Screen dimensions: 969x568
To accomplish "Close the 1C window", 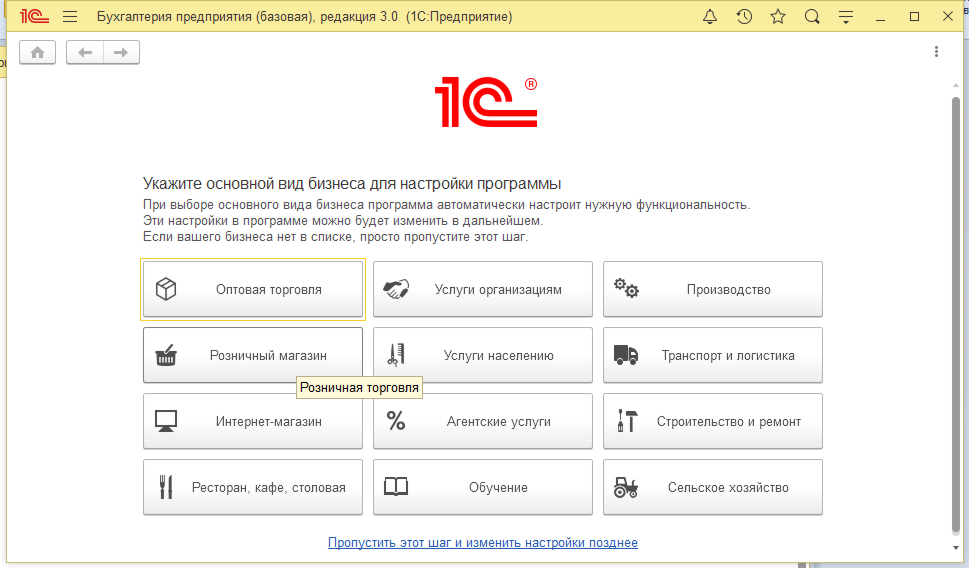I will tap(948, 17).
